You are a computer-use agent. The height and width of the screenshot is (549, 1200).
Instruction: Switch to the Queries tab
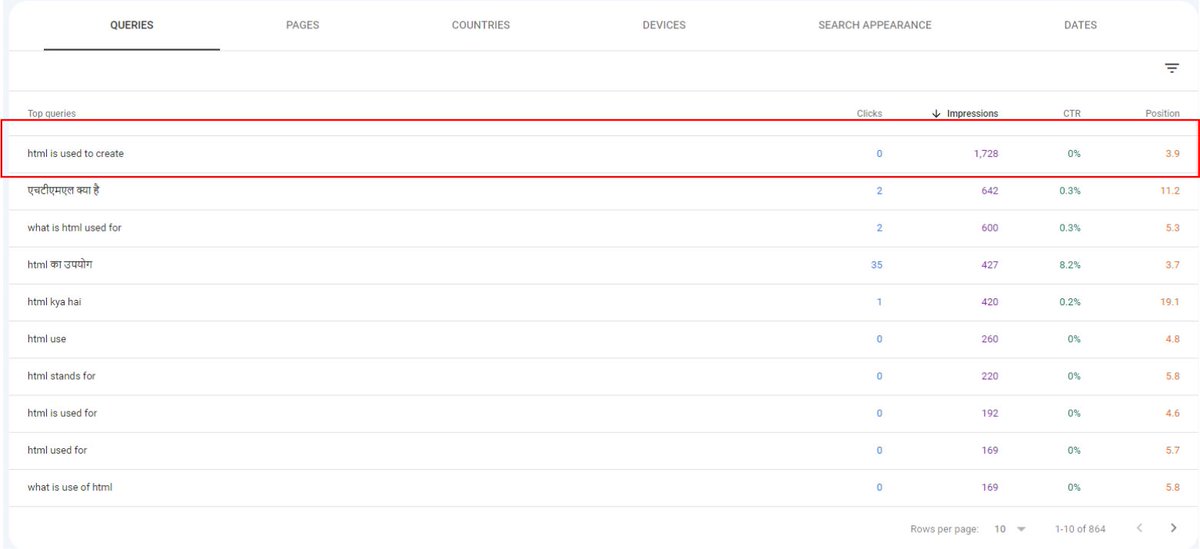(132, 25)
